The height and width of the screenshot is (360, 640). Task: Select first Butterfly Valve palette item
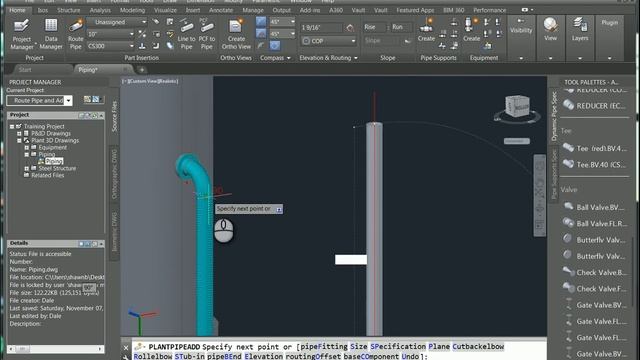(595, 240)
